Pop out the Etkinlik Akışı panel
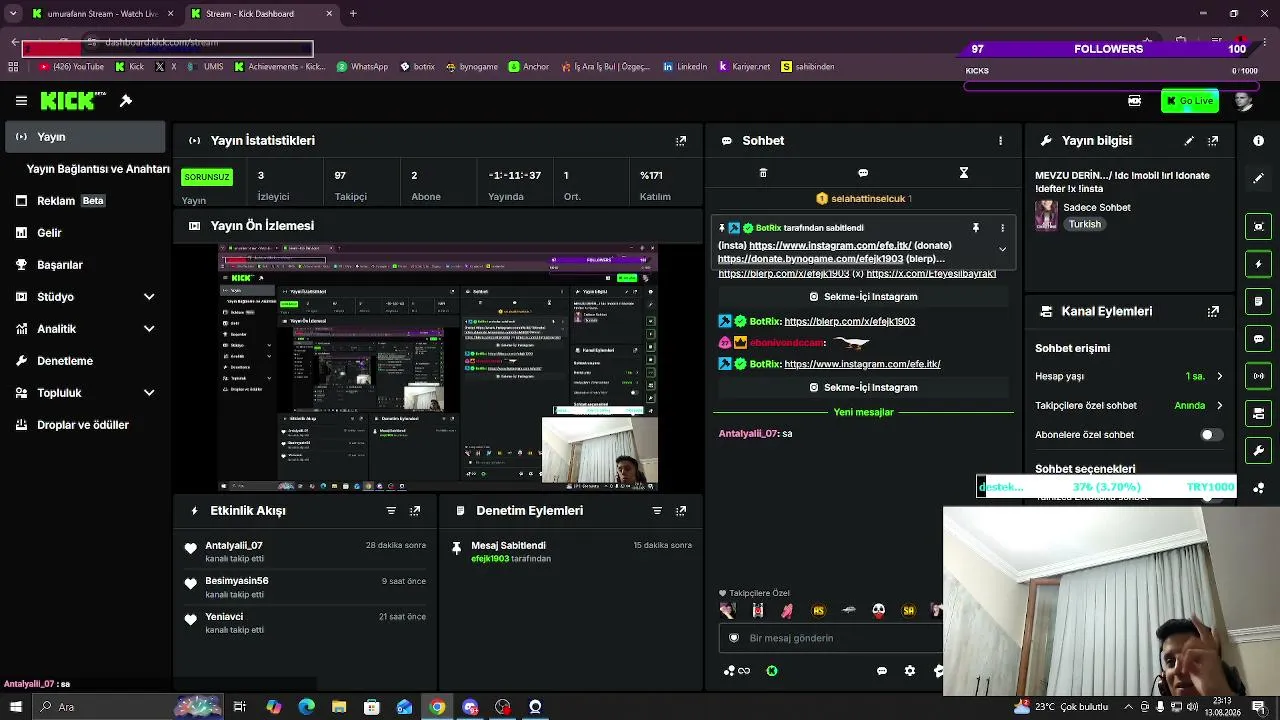Viewport: 1280px width, 720px height. (415, 511)
